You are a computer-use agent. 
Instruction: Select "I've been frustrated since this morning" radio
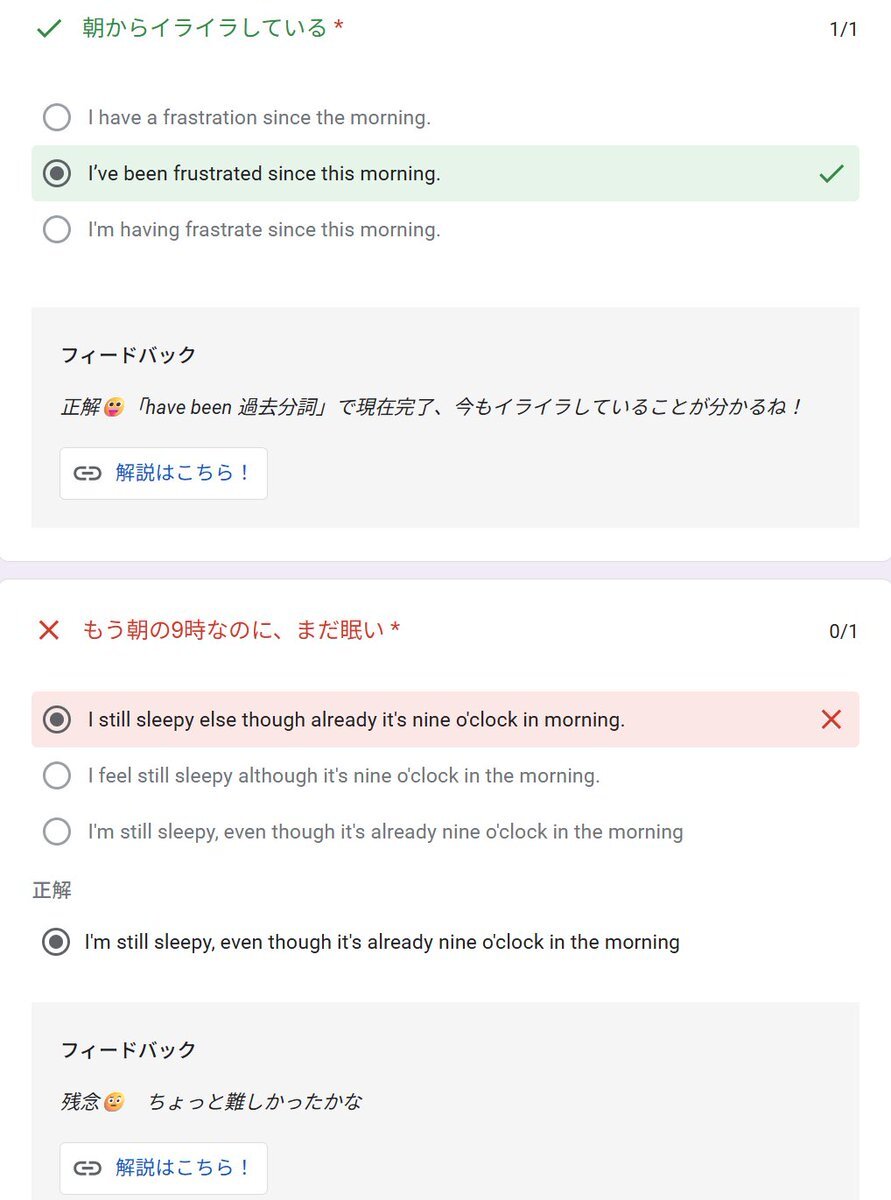coord(57,174)
